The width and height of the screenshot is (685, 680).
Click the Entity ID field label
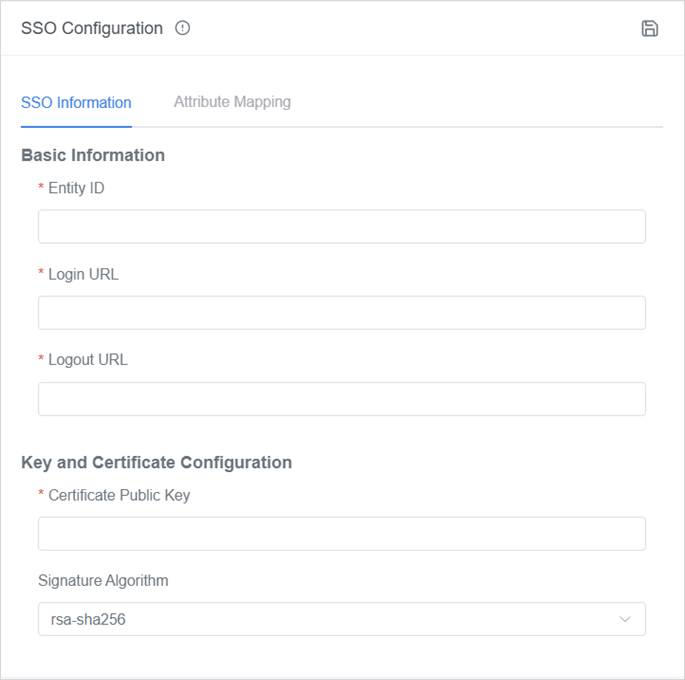tap(76, 188)
